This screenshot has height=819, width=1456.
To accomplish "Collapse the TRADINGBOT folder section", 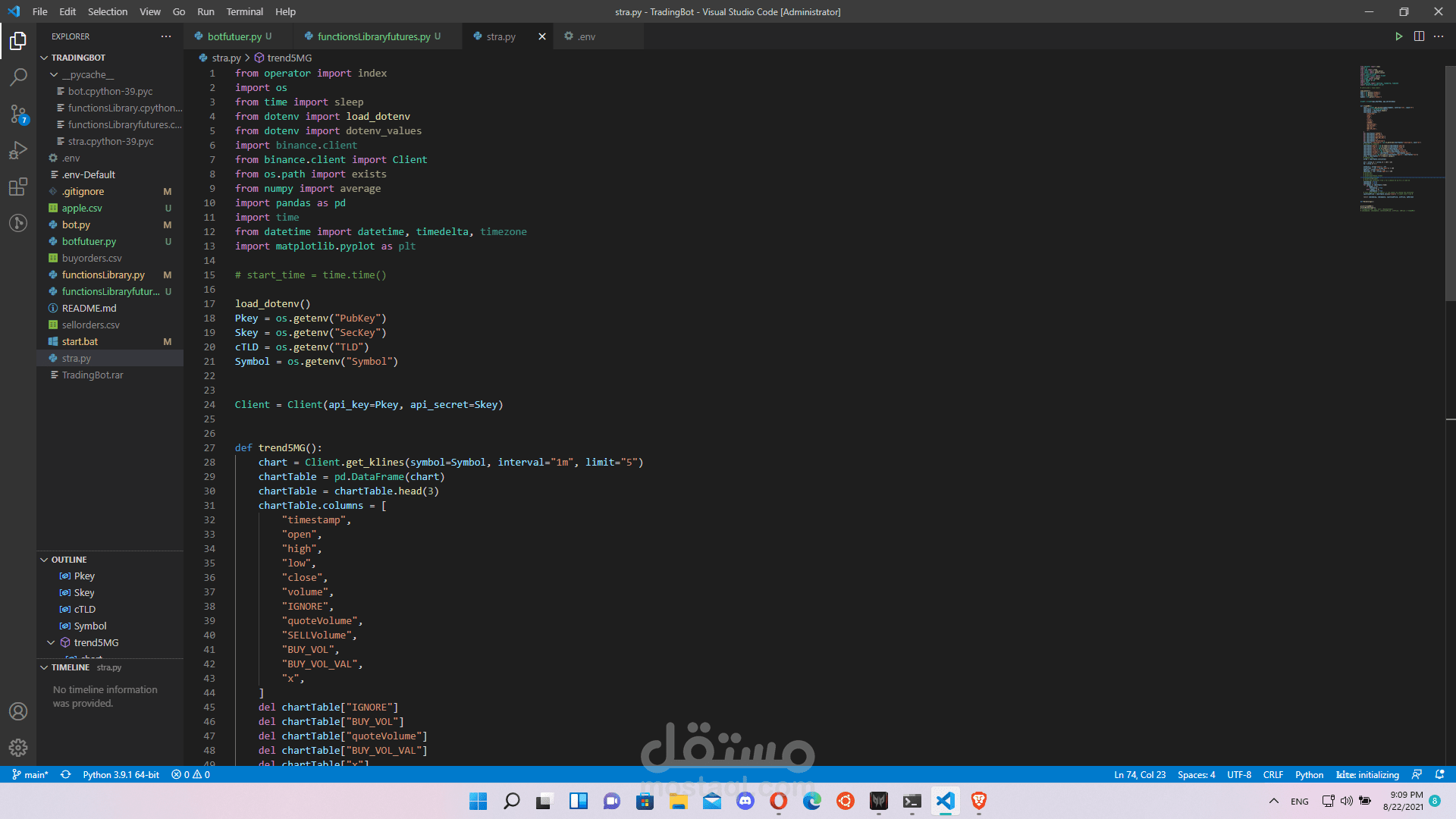I will [x=44, y=58].
